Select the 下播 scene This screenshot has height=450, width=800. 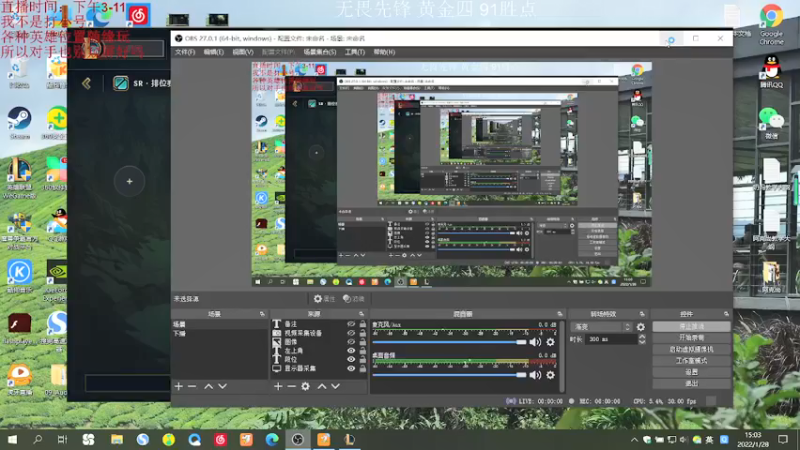[219, 333]
